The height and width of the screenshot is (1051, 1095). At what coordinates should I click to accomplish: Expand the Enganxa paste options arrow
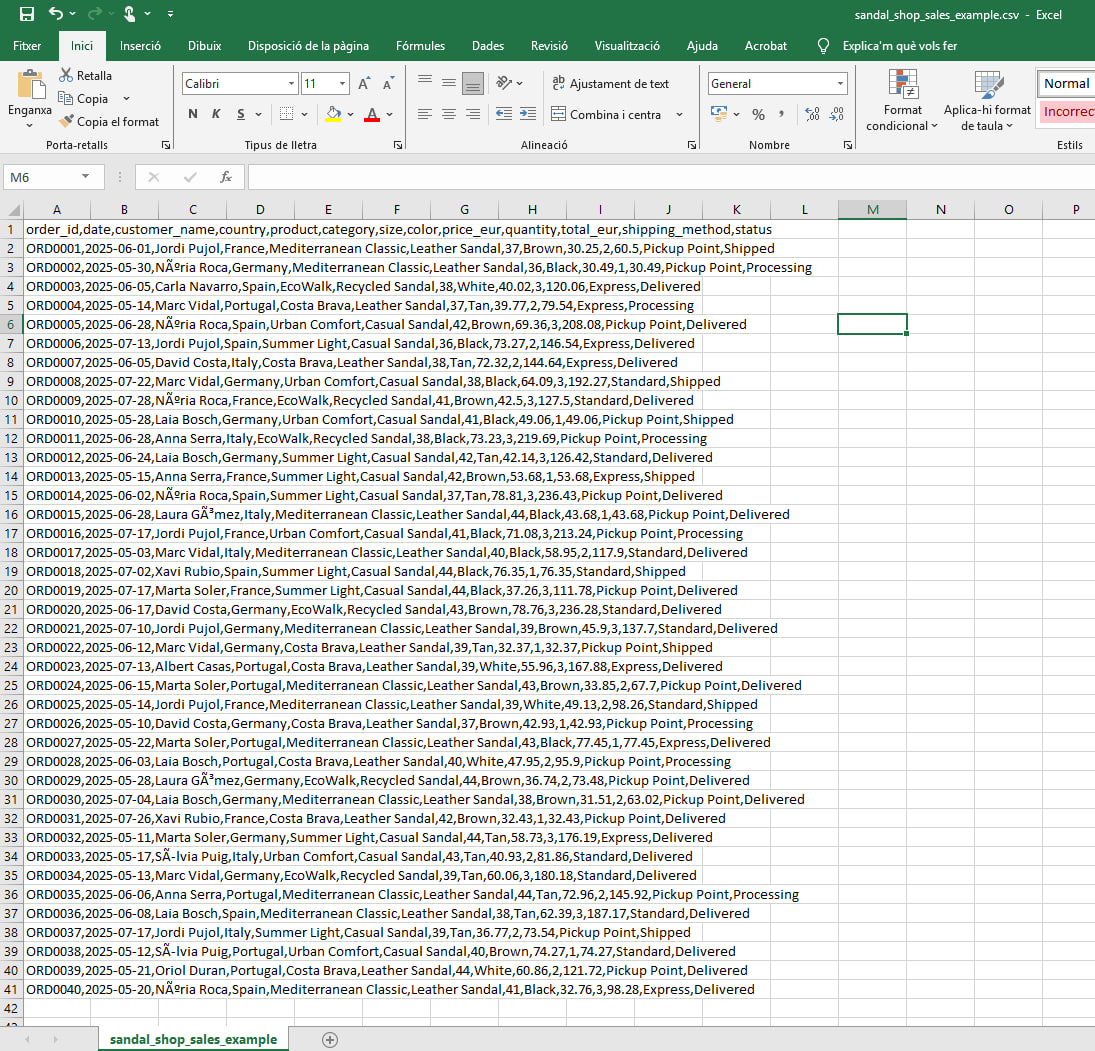[x=29, y=126]
